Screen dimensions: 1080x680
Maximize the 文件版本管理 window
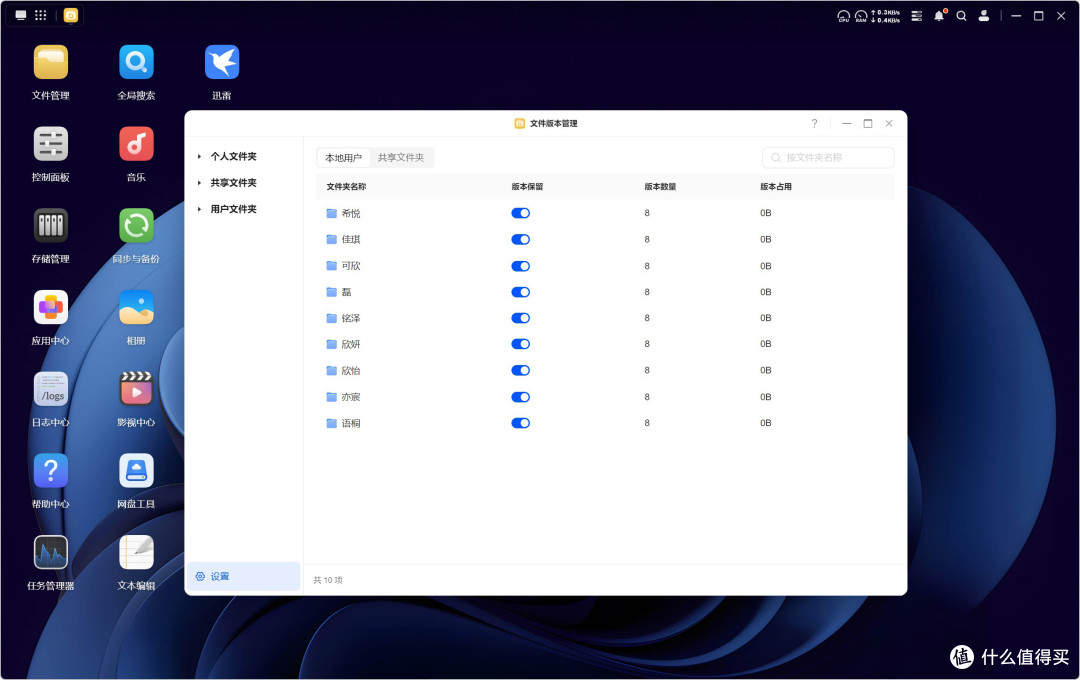point(868,123)
